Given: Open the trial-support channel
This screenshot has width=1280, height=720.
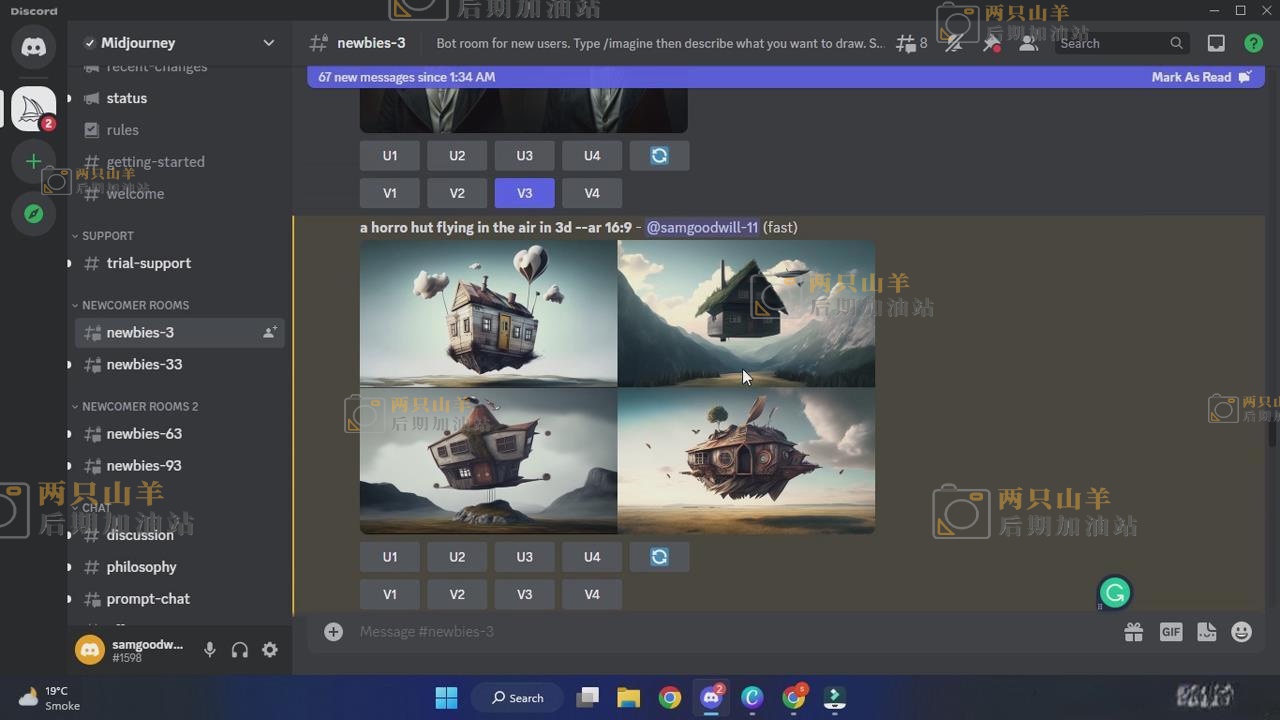Looking at the screenshot, I should 148,263.
